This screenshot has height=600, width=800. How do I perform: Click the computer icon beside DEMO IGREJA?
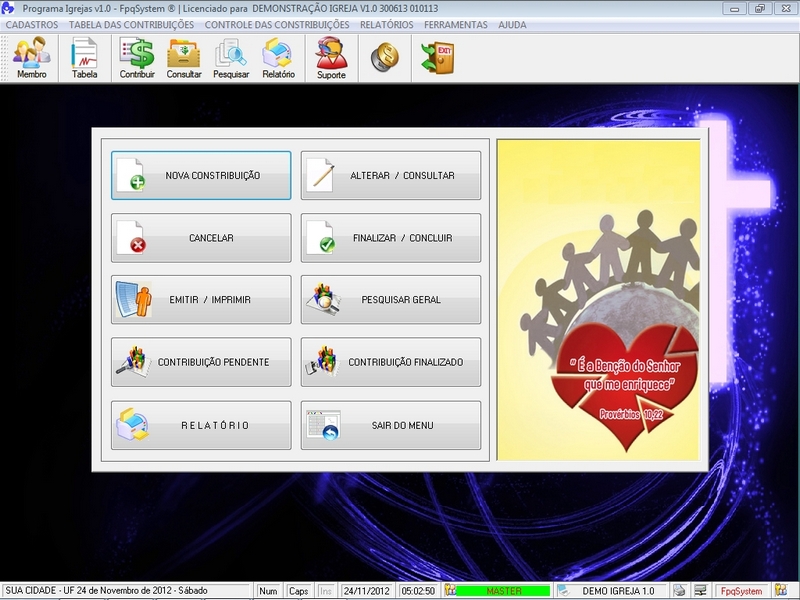[x=564, y=590]
